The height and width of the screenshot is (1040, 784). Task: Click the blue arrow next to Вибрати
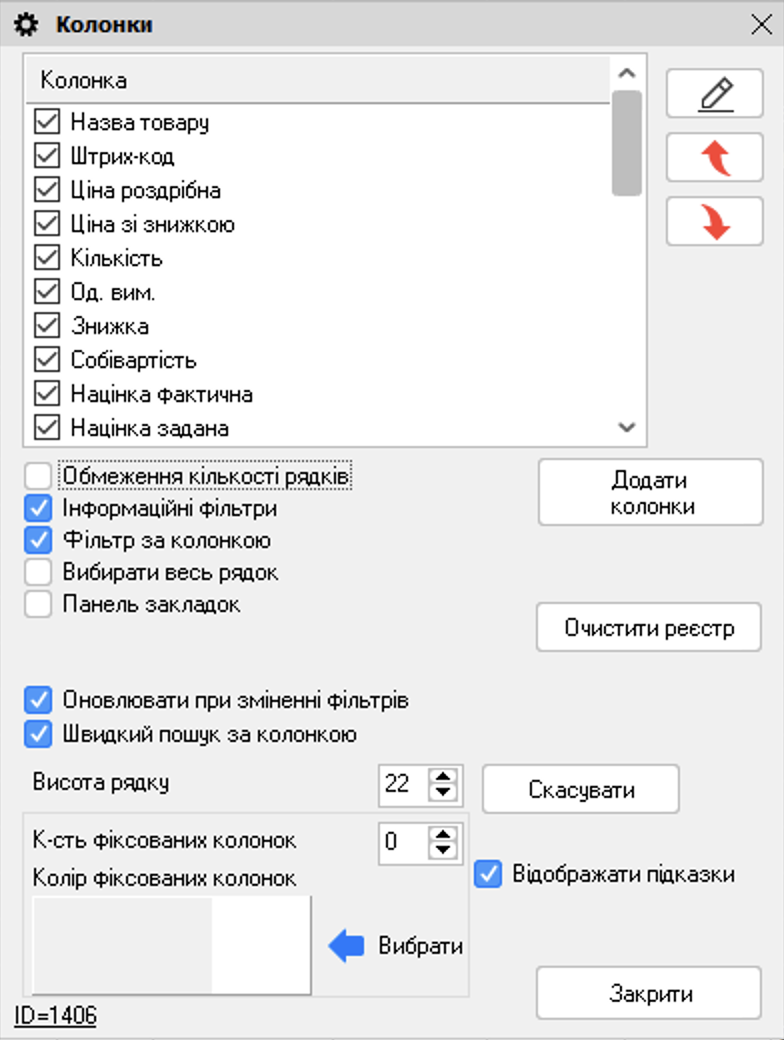coord(347,944)
